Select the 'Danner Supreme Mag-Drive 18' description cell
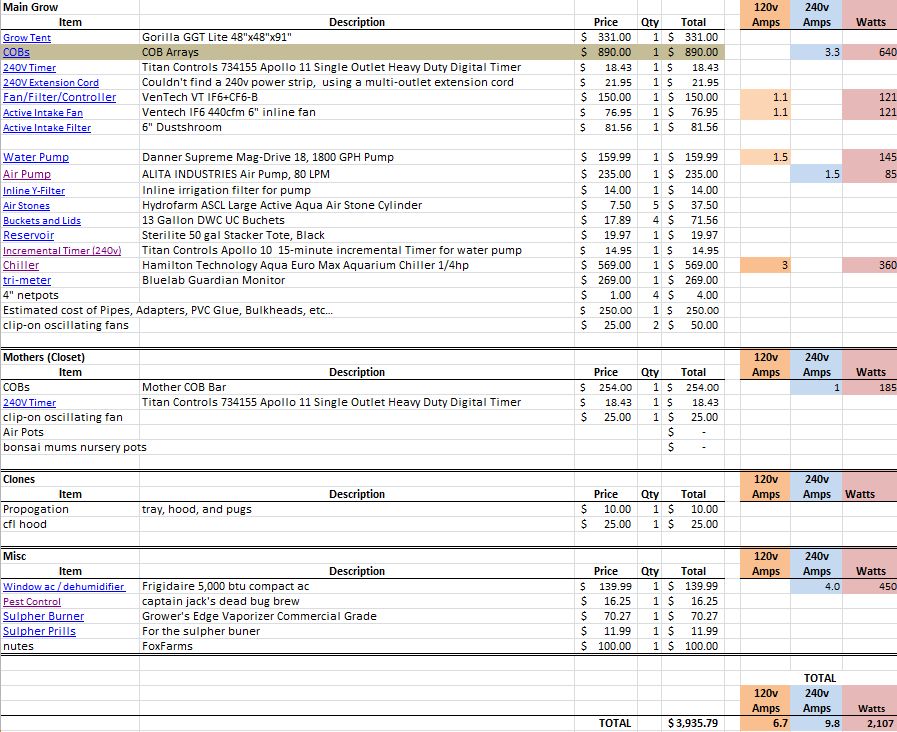This screenshot has width=897, height=732. pyautogui.click(x=357, y=157)
